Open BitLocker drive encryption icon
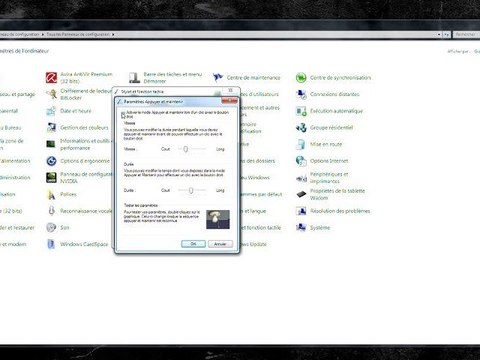This screenshot has height=360, width=480. [x=51, y=94]
